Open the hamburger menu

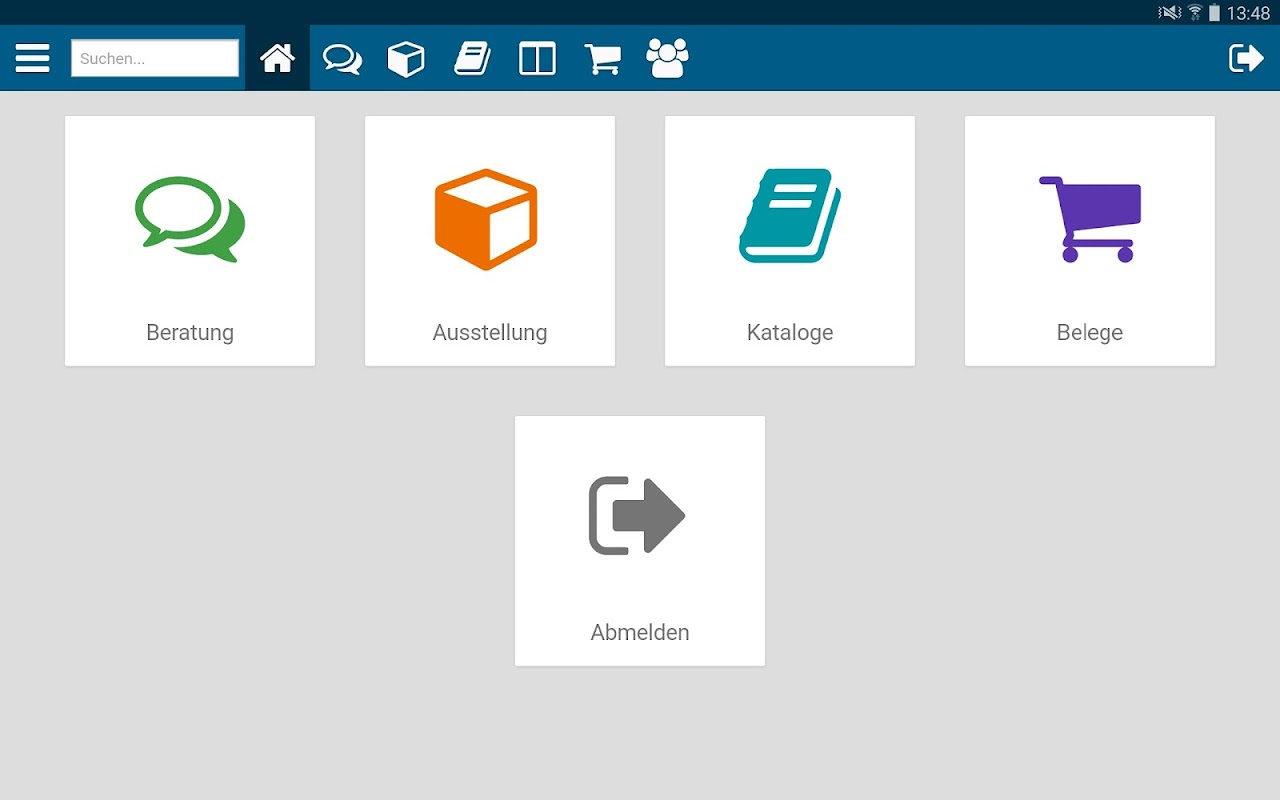tap(32, 58)
